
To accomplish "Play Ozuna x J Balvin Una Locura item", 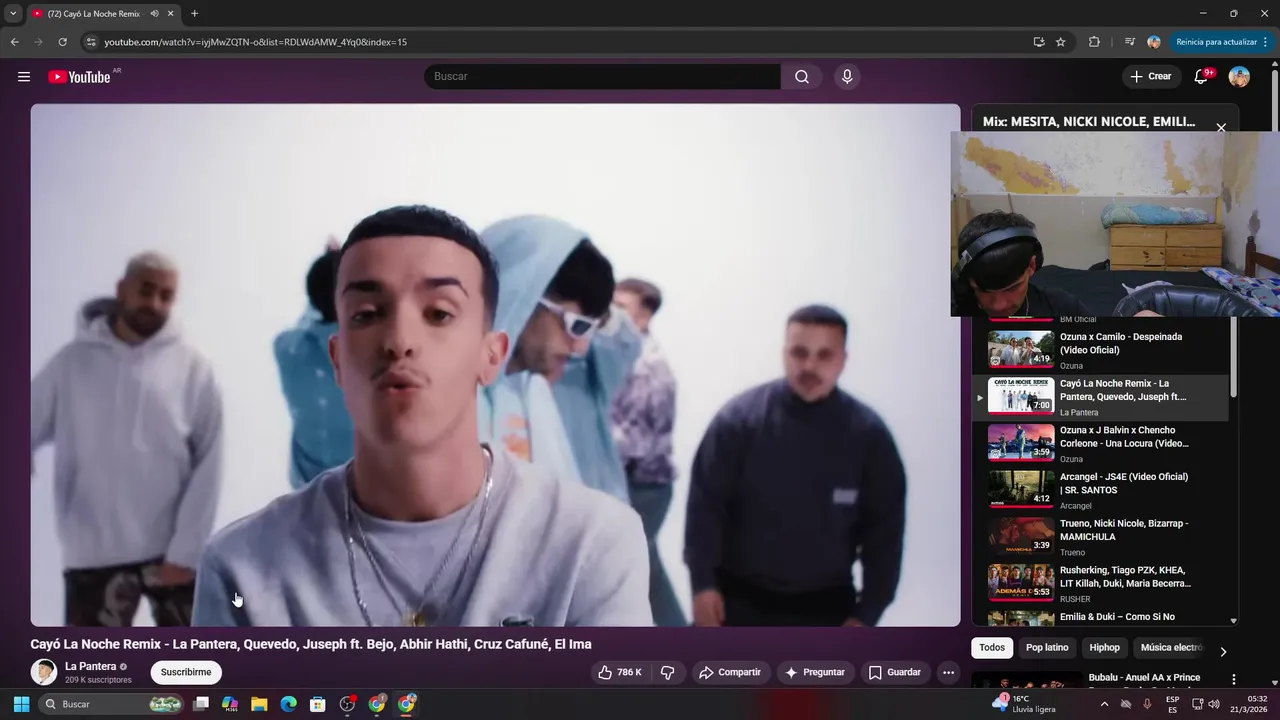I will click(x=1101, y=444).
